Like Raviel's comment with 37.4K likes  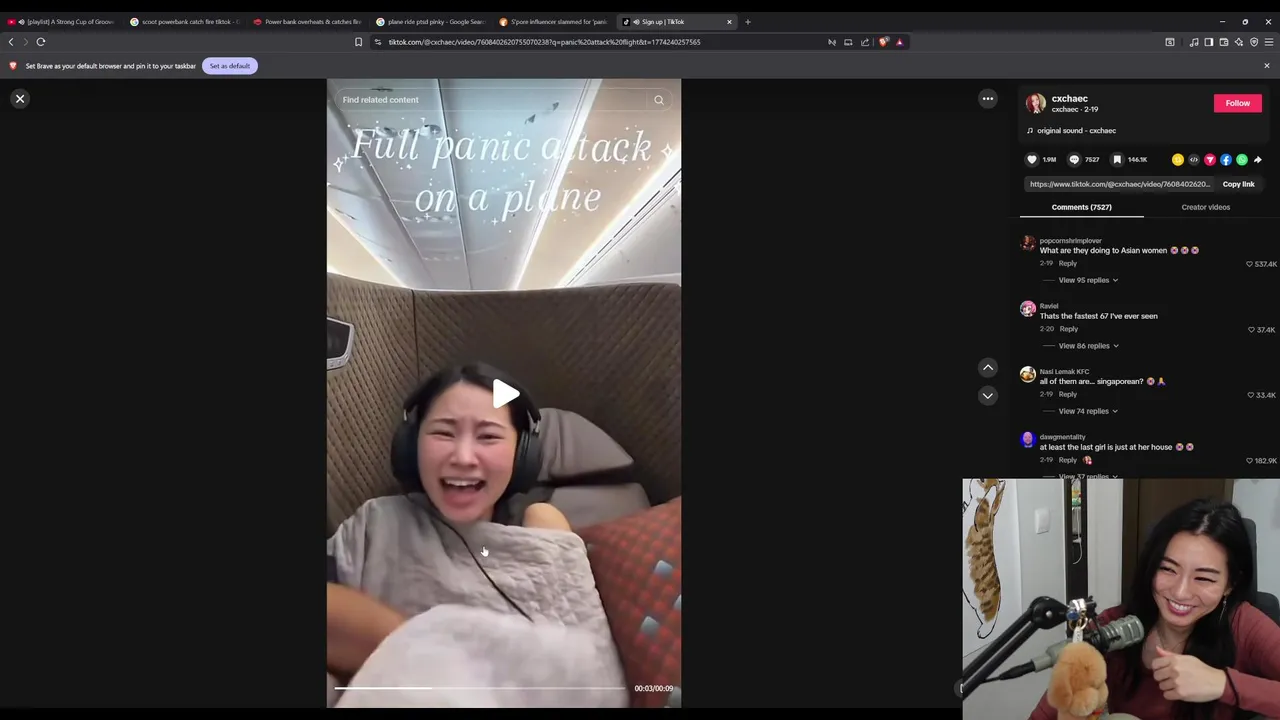point(1252,330)
